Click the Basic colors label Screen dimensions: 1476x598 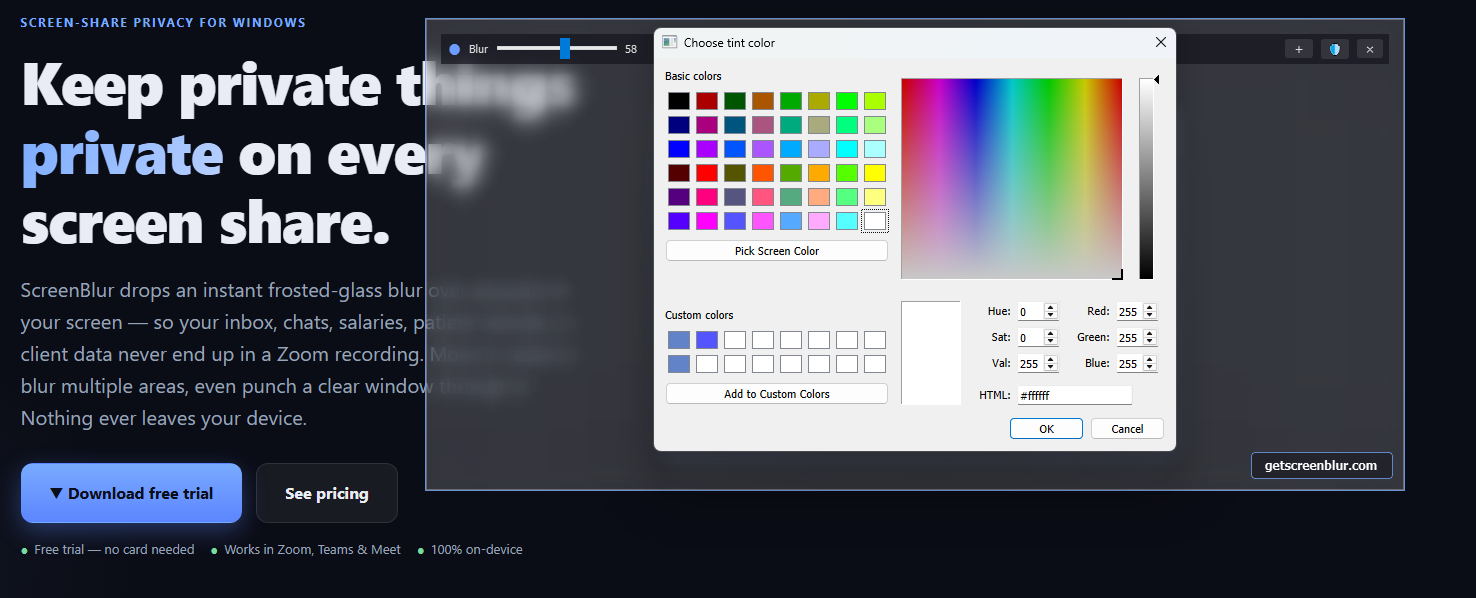click(693, 76)
